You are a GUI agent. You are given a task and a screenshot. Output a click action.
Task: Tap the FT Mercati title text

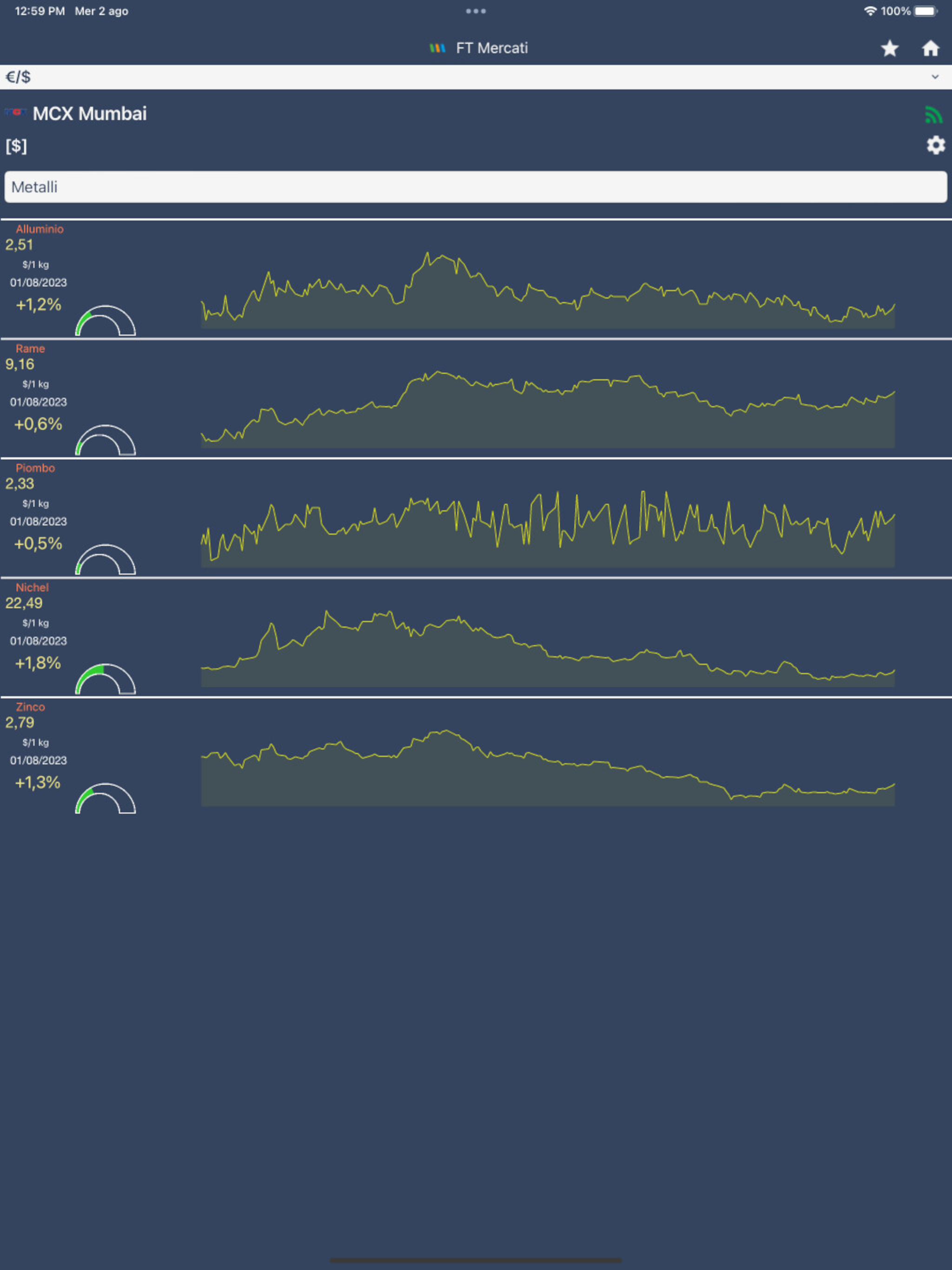(x=492, y=48)
